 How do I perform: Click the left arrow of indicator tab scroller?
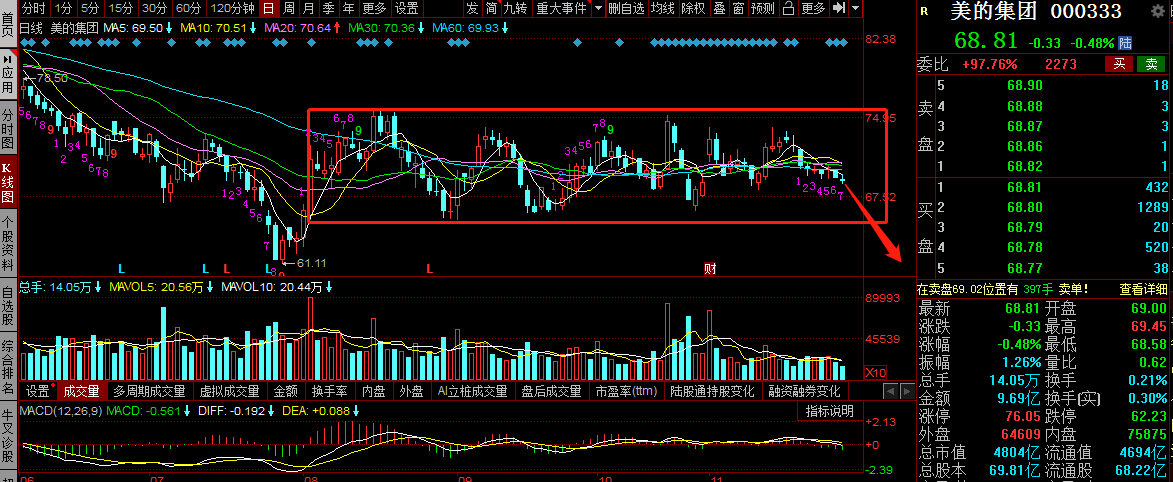pos(890,391)
